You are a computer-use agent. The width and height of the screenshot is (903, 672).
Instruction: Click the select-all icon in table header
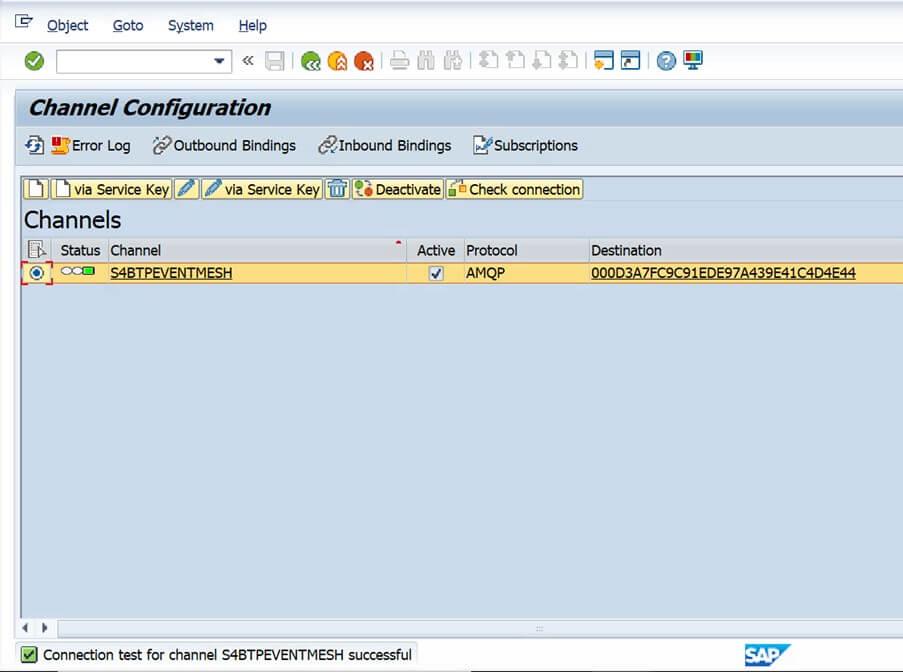(36, 250)
